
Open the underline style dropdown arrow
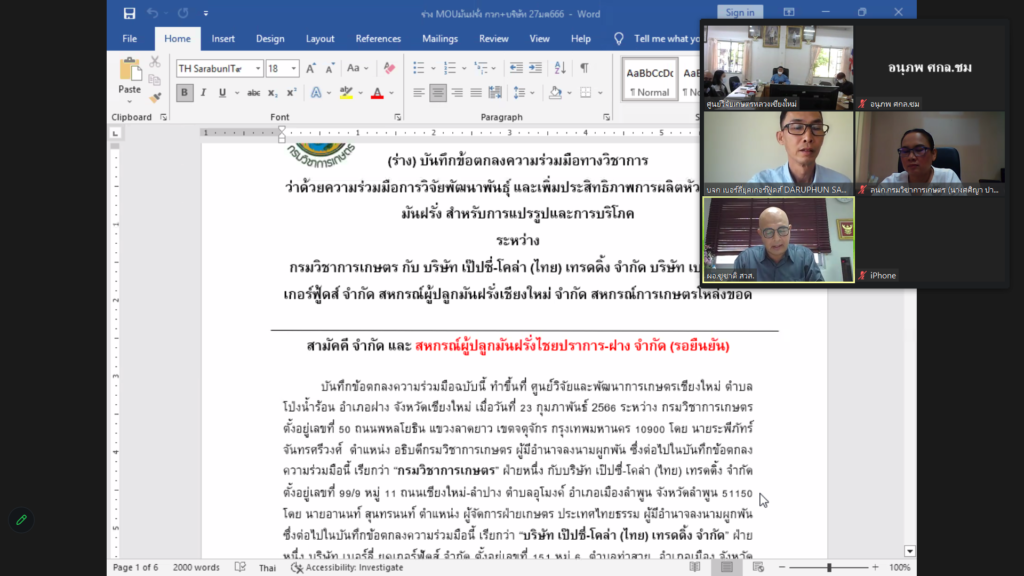(236, 93)
